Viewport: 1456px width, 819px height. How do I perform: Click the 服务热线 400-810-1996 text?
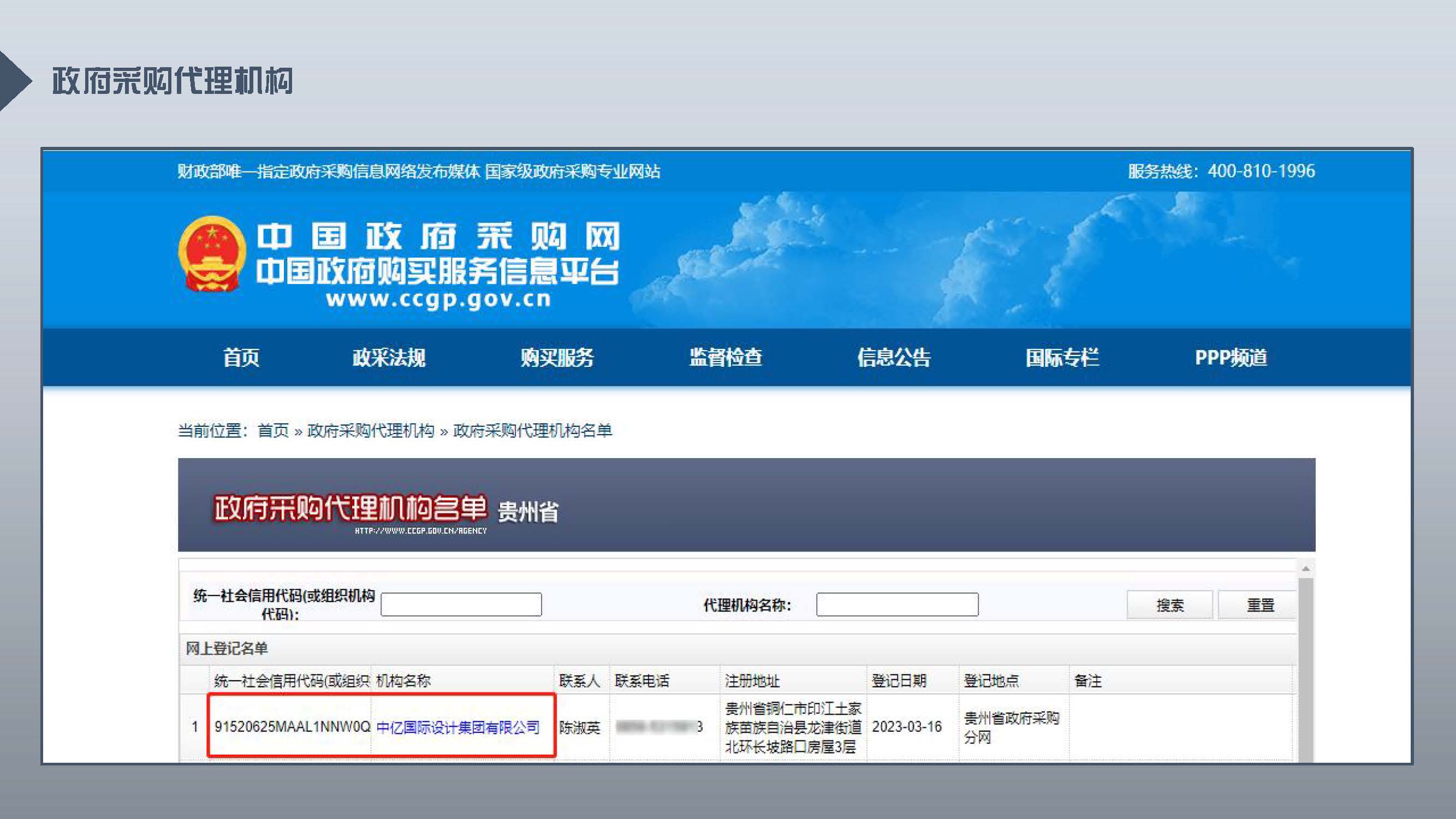point(1221,171)
